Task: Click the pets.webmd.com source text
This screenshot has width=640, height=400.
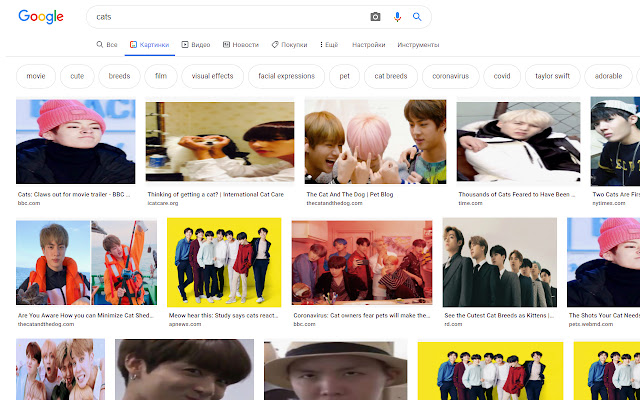Action: click(x=591, y=324)
